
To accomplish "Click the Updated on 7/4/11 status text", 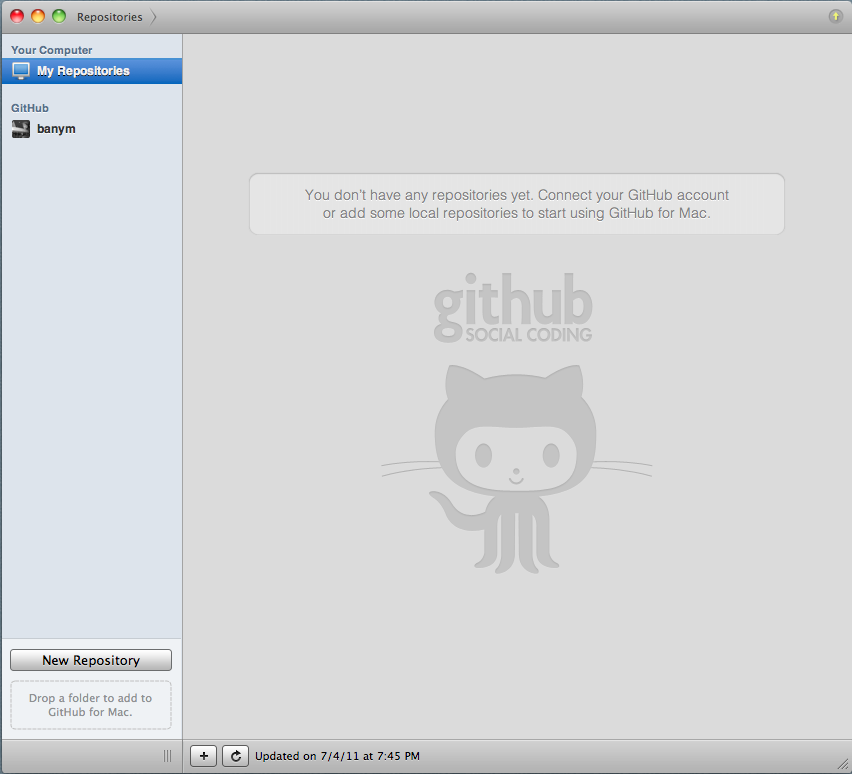I will click(337, 756).
